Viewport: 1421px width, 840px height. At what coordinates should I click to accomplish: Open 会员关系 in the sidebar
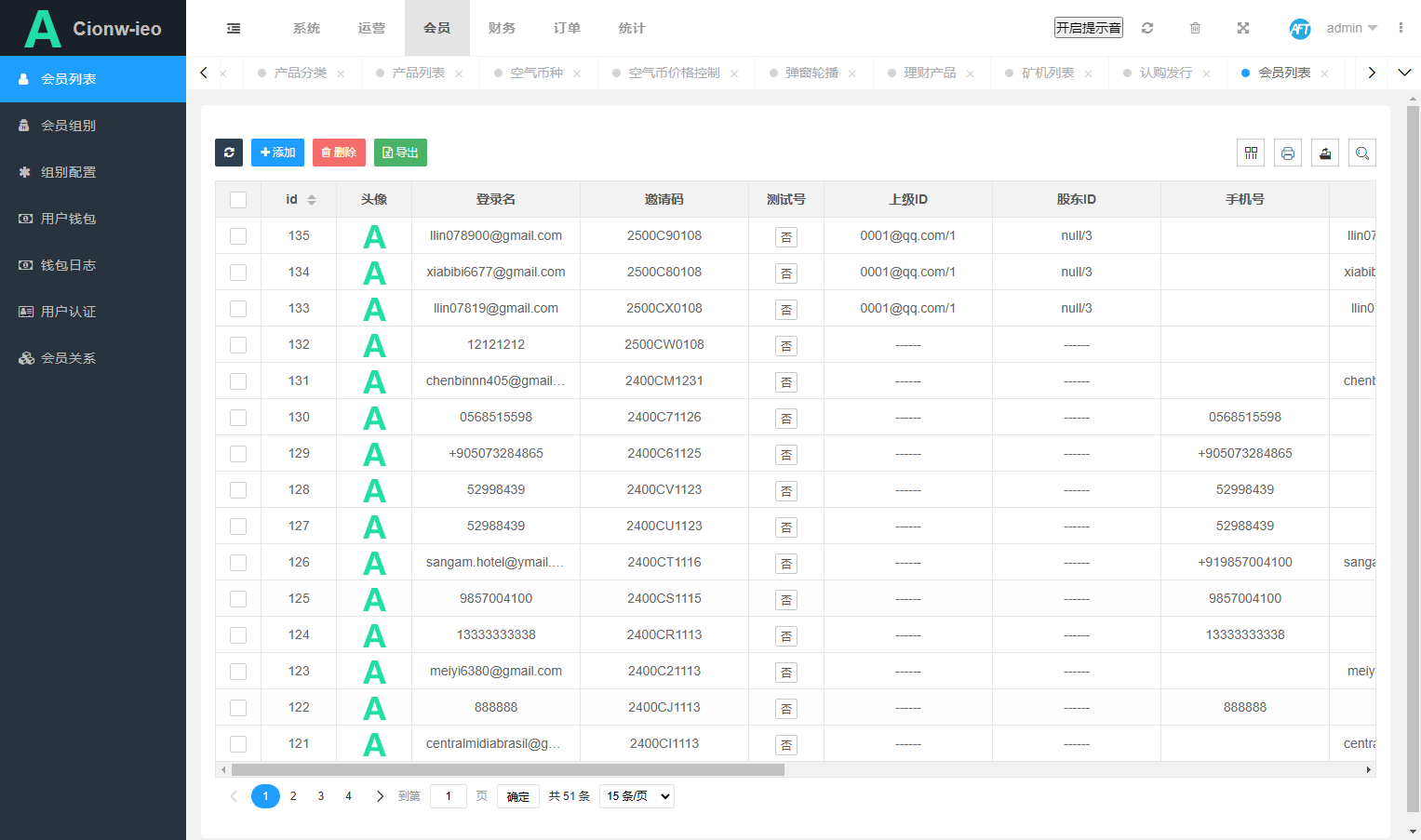click(x=93, y=358)
